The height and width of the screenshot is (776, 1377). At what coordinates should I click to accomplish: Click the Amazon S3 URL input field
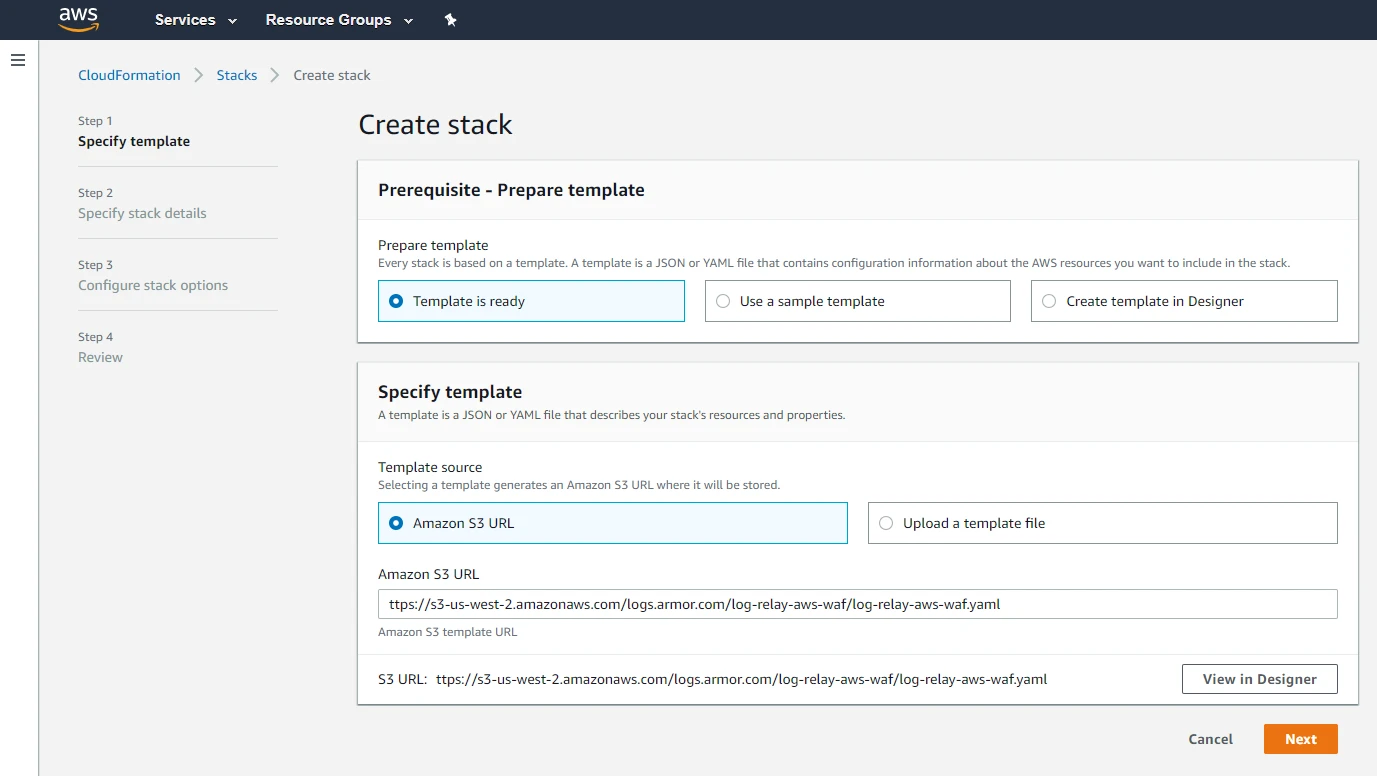pyautogui.click(x=857, y=604)
